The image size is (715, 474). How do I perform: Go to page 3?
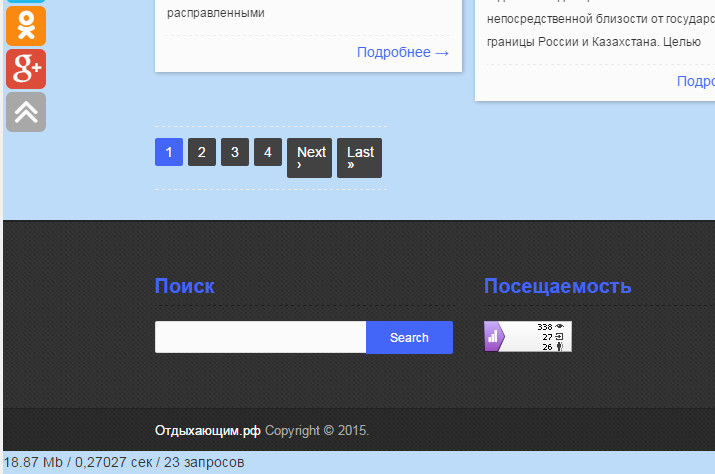(235, 152)
